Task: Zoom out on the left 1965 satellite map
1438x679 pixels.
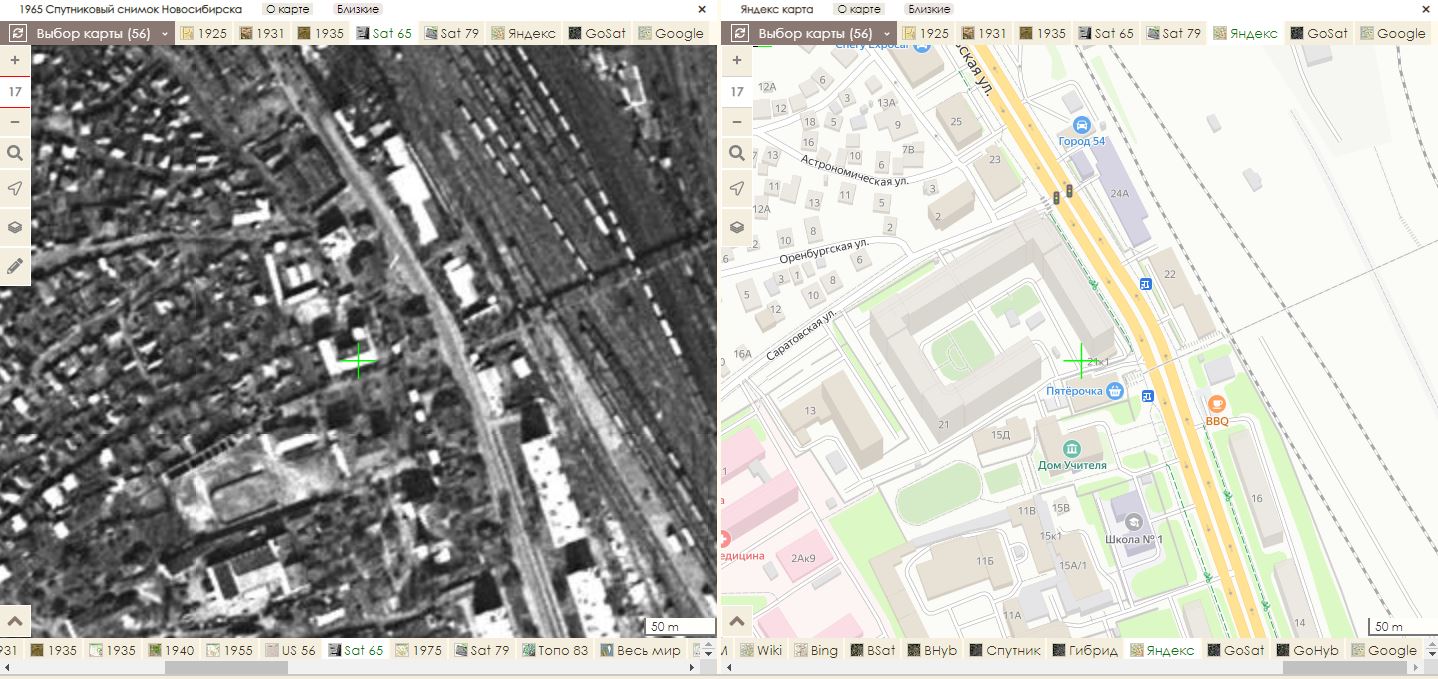Action: click(15, 122)
